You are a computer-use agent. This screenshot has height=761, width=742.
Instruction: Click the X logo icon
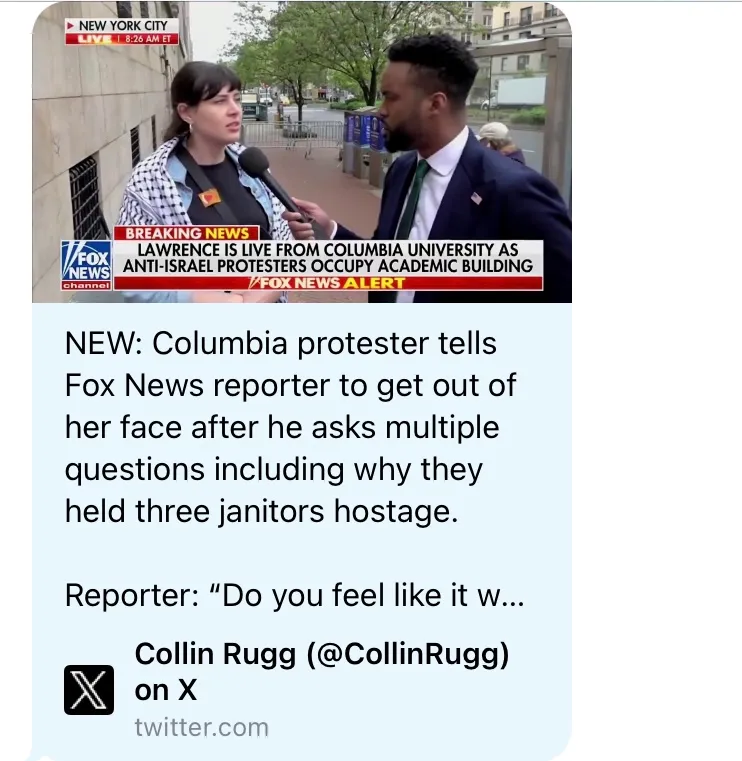(x=89, y=690)
